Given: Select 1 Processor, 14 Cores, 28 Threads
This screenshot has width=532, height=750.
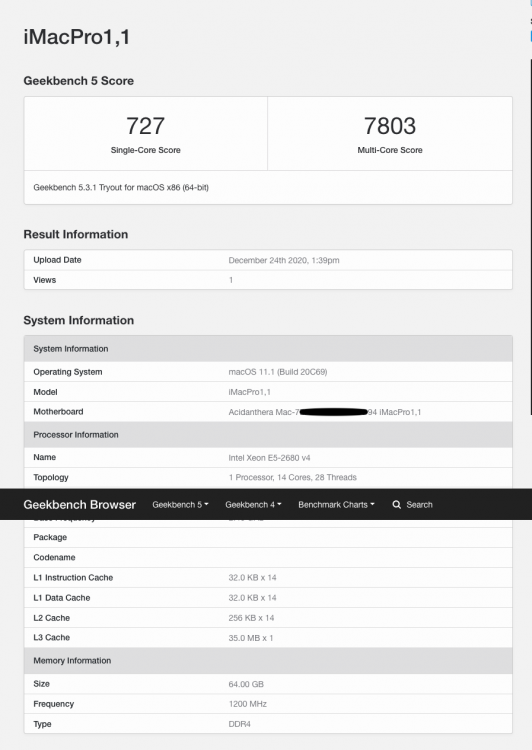Looking at the screenshot, I should [x=292, y=477].
